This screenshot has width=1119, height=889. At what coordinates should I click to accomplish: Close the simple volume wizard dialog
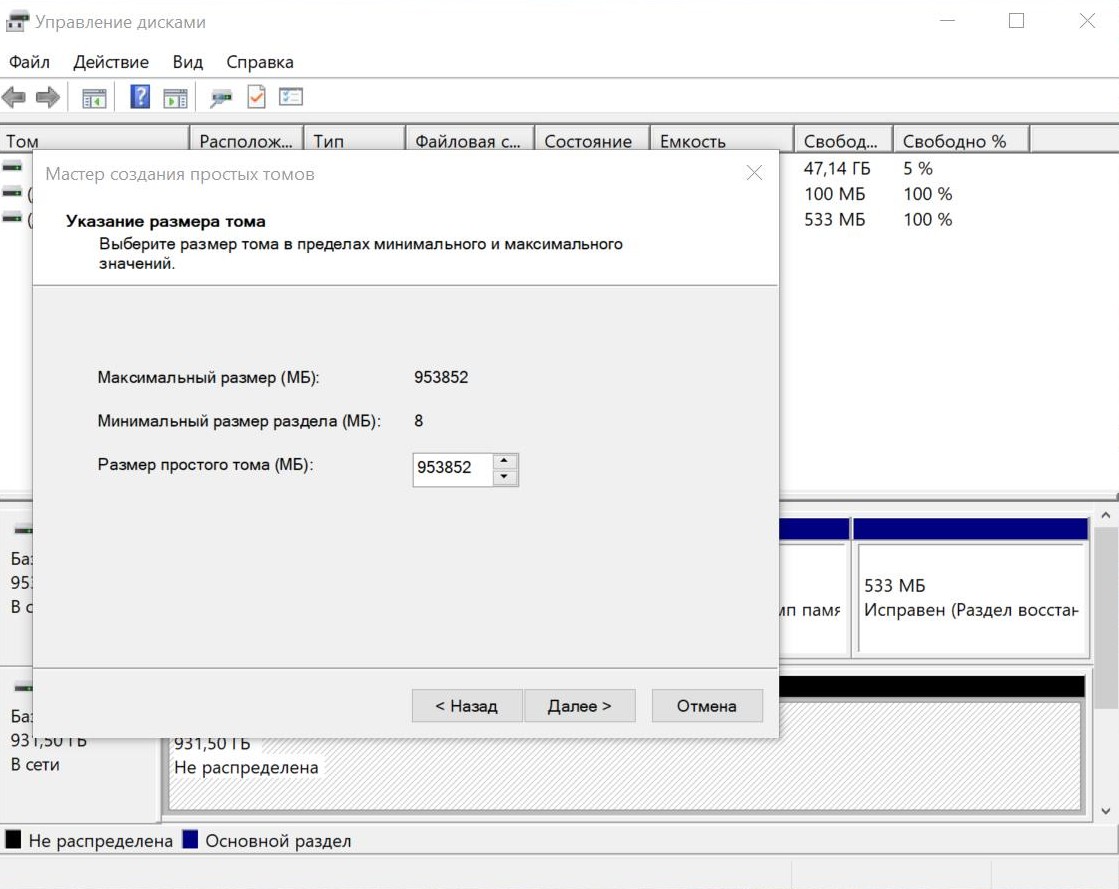(x=754, y=173)
